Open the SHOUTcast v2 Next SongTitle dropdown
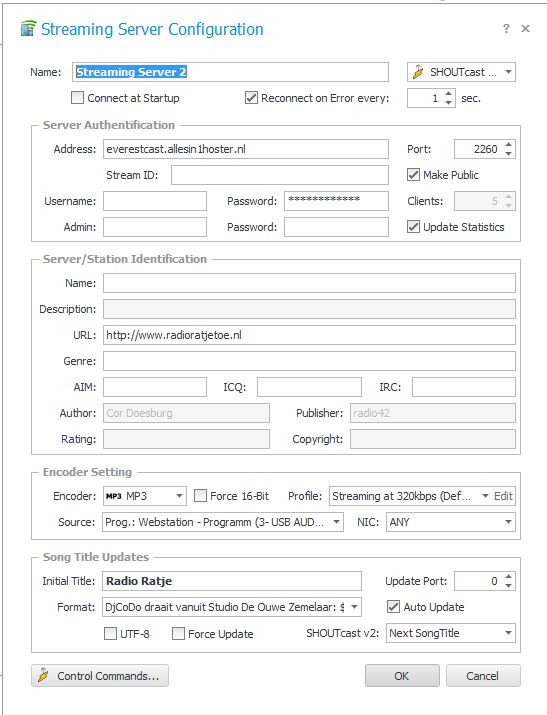 451,633
